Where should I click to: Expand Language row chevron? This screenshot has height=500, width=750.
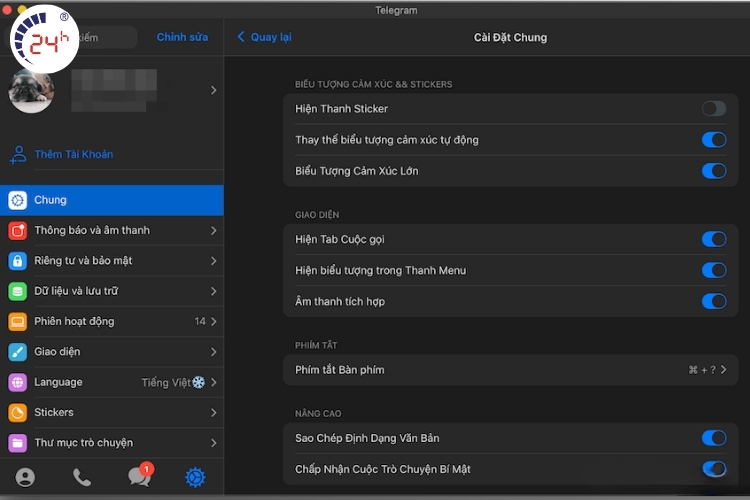(214, 382)
